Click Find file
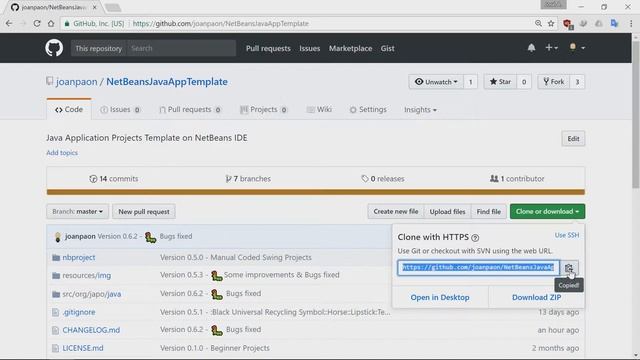Image resolution: width=640 pixels, height=360 pixels. (x=489, y=211)
